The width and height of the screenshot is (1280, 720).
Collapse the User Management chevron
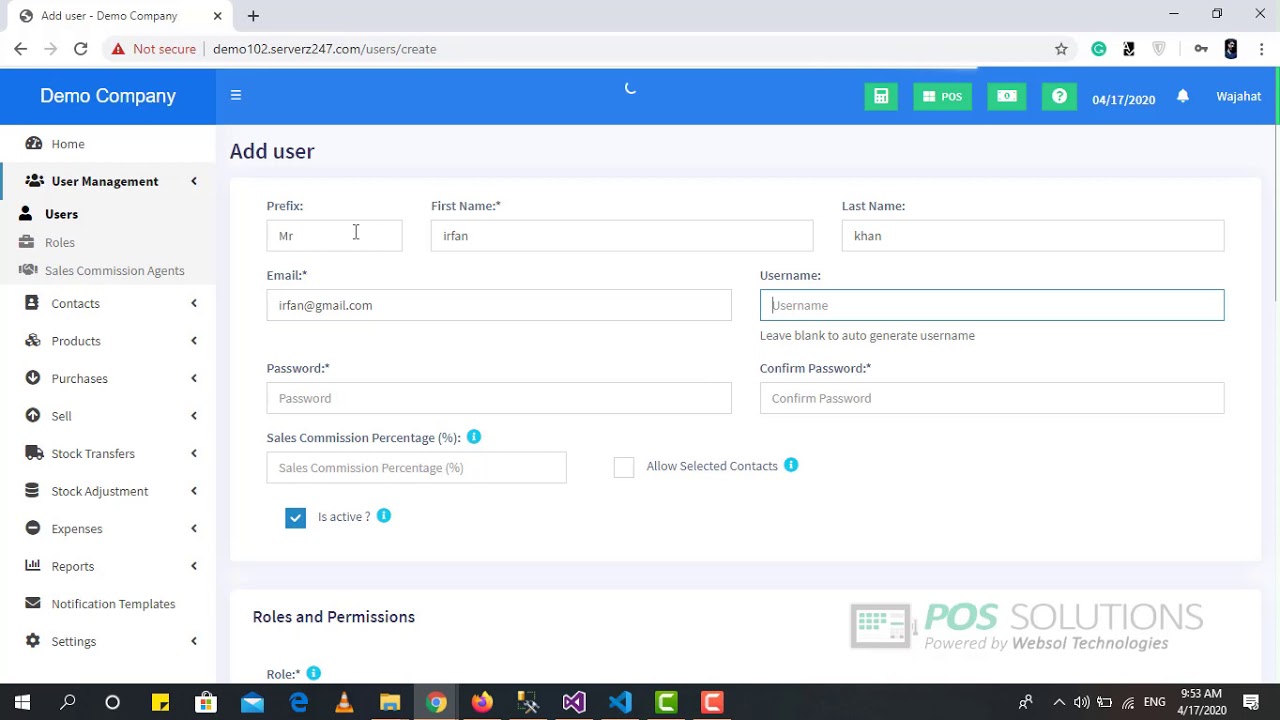click(194, 181)
